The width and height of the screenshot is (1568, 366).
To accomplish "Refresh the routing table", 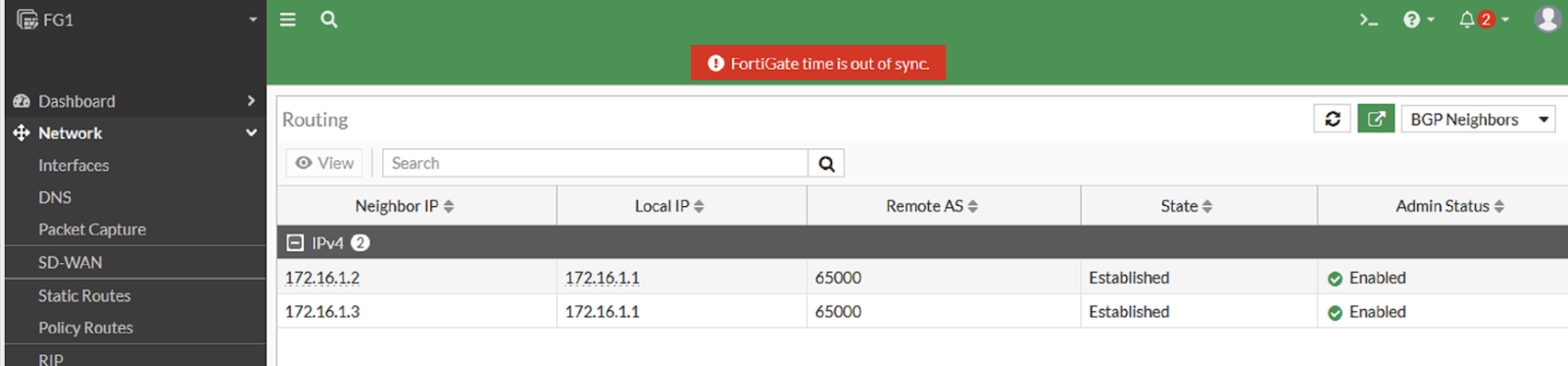I will click(1333, 119).
